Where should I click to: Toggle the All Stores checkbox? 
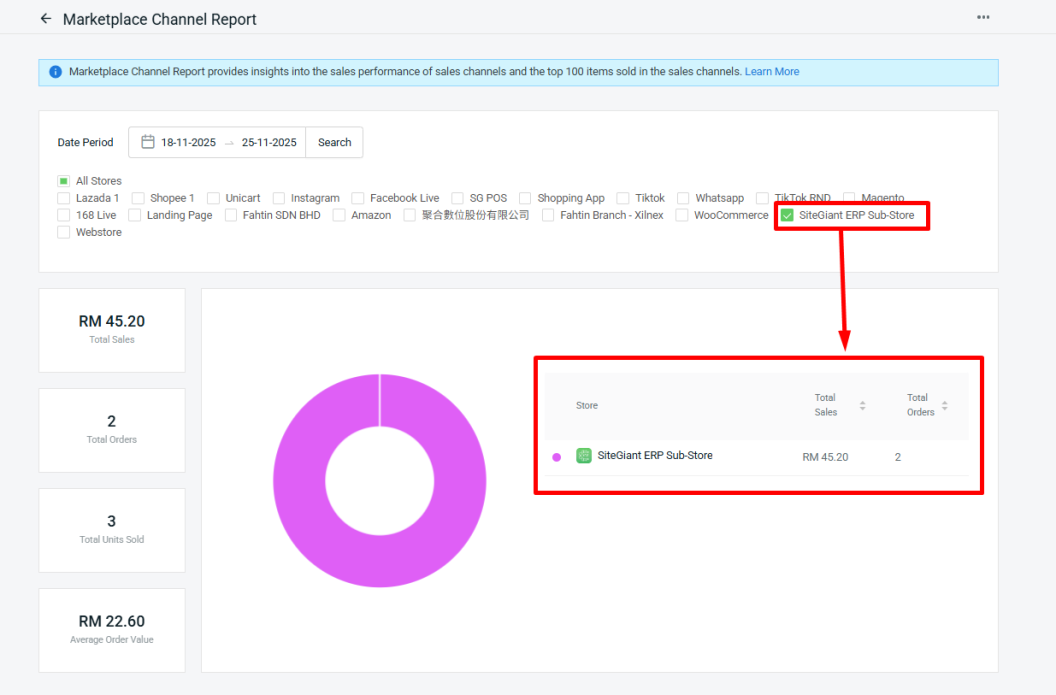click(64, 181)
